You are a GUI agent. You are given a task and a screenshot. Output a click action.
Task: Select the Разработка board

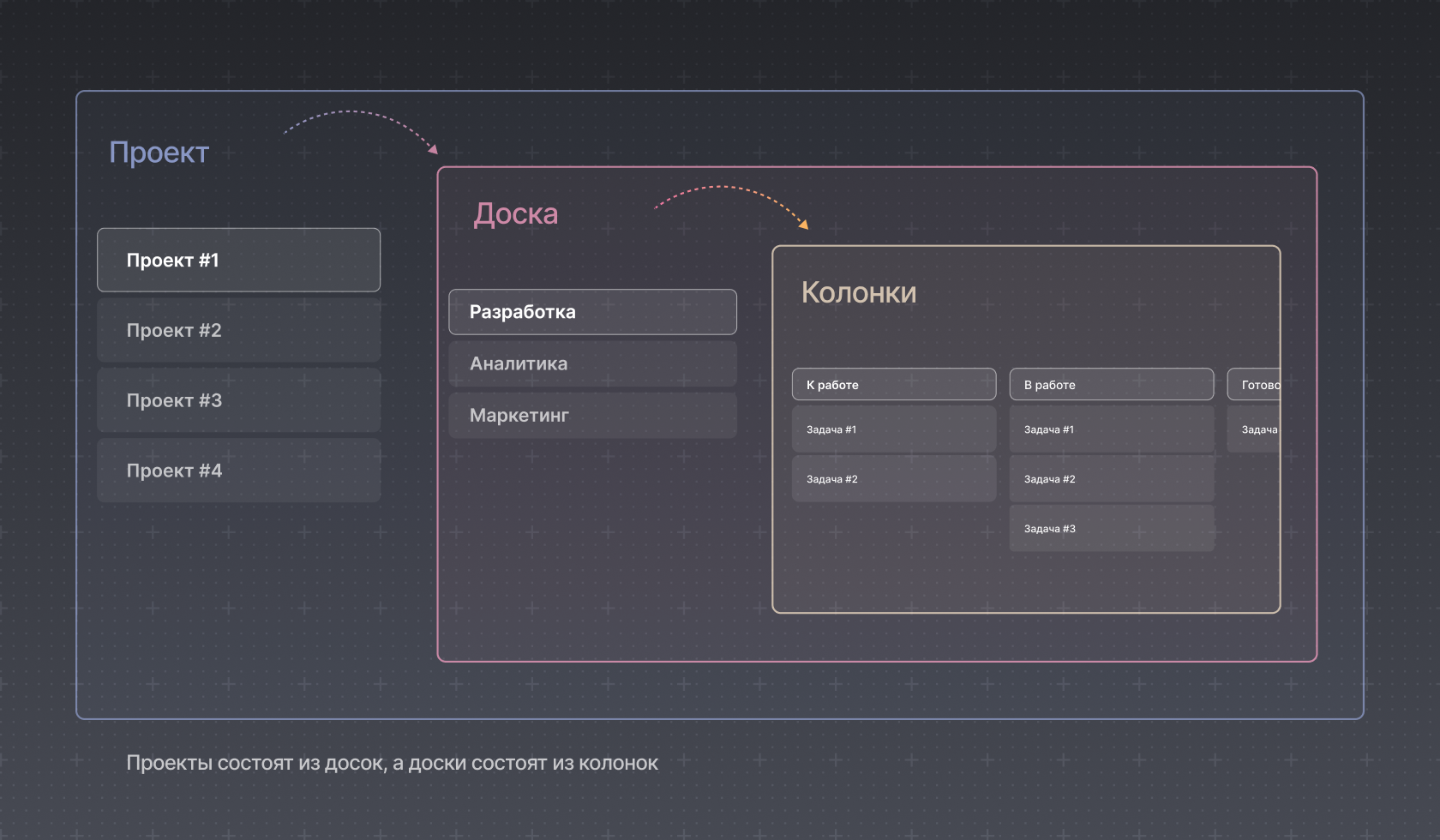point(592,312)
